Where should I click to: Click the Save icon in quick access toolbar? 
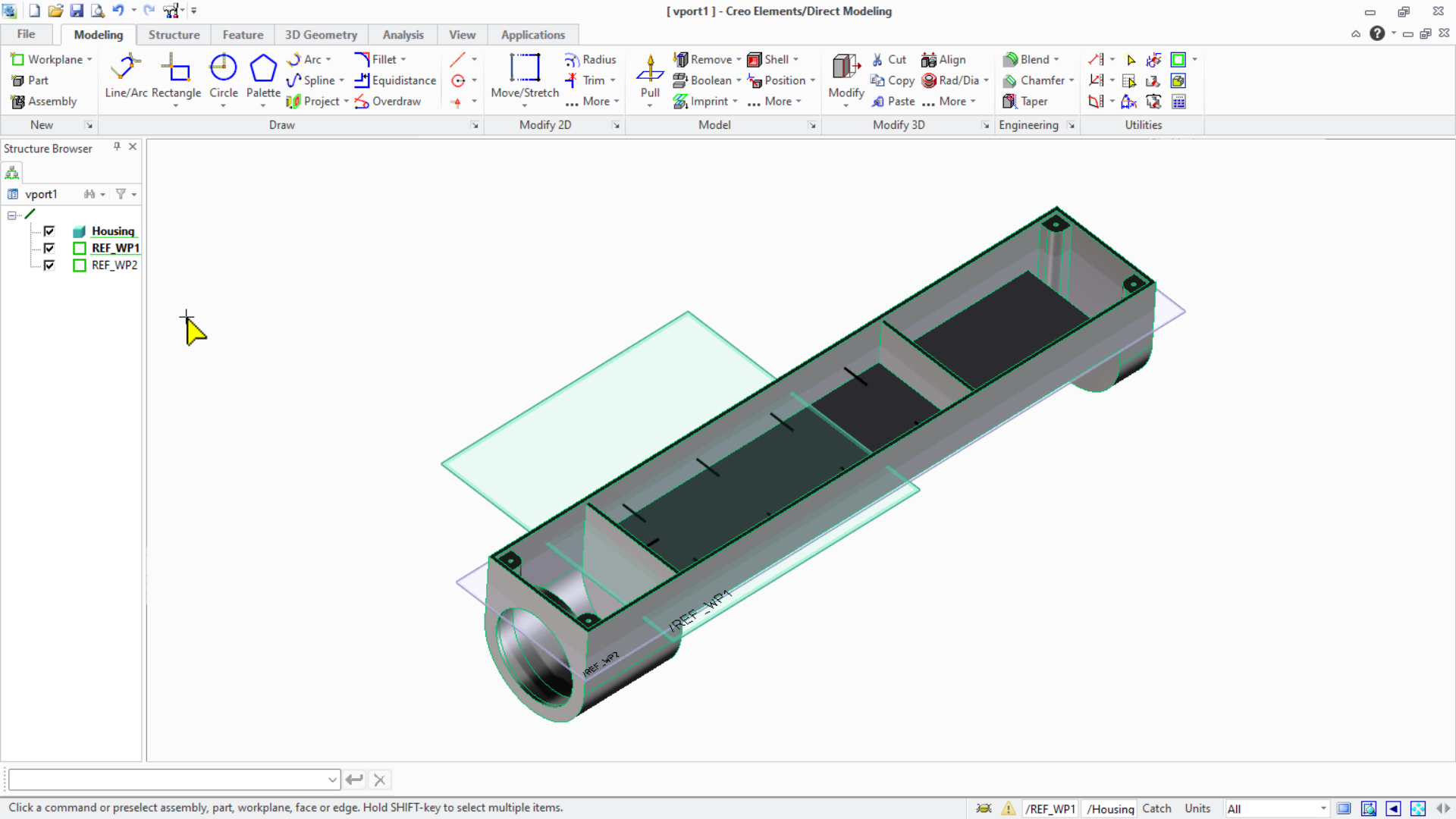pyautogui.click(x=77, y=11)
